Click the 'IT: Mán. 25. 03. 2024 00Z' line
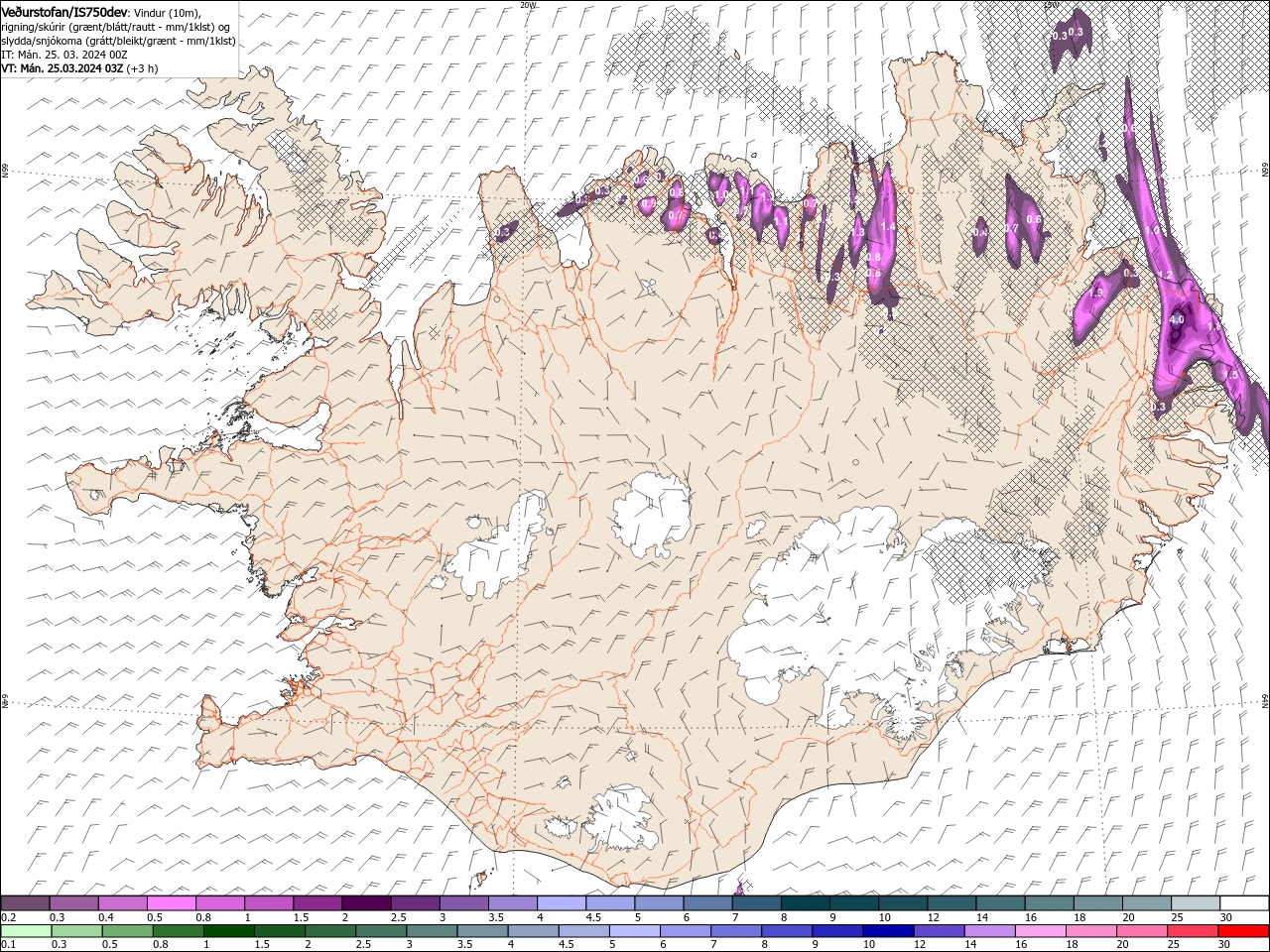This screenshot has height=952, width=1270. click(63, 55)
